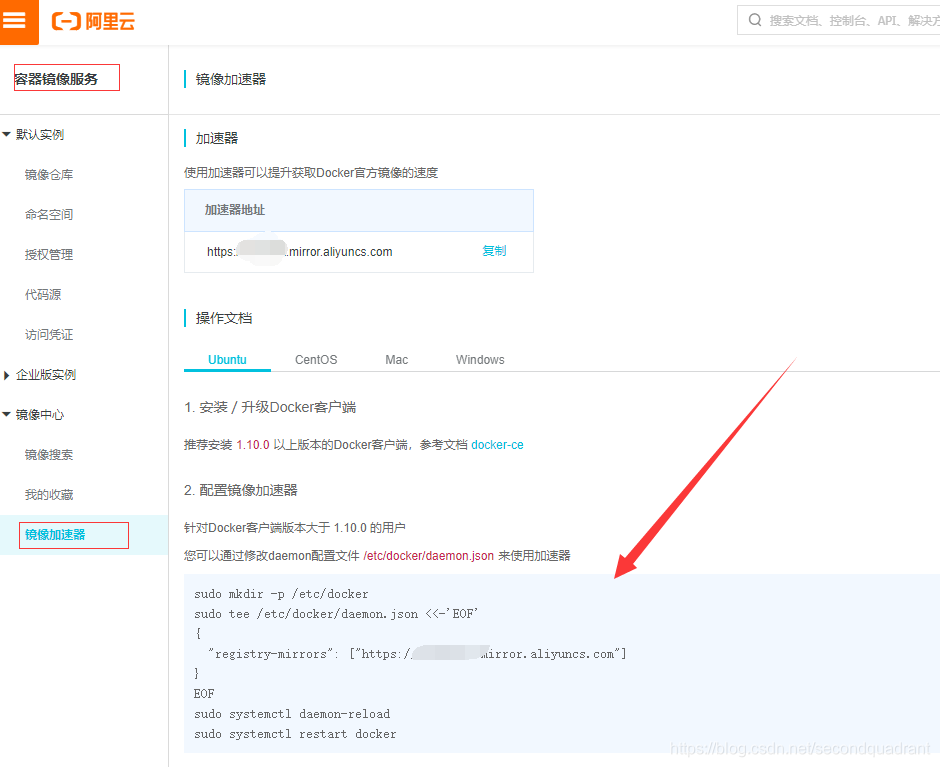
Task: Click 复制 to copy accelerator address
Action: point(494,251)
